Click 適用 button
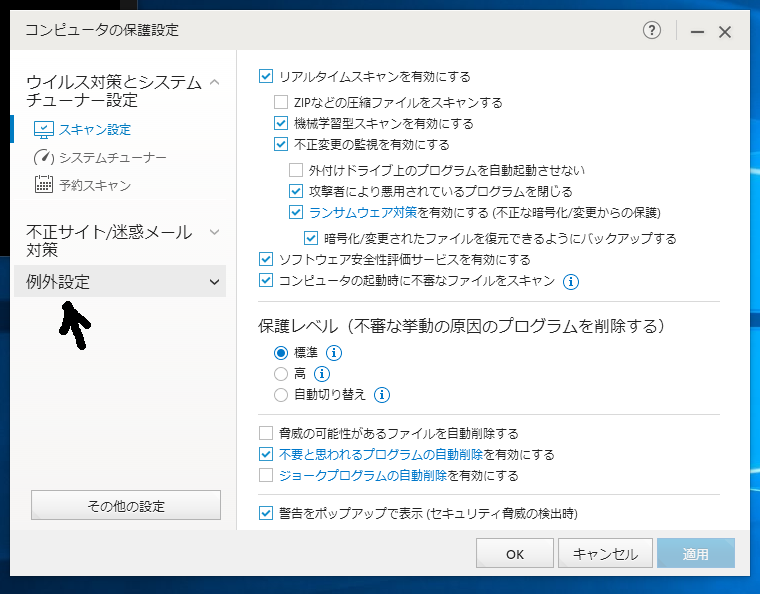The width and height of the screenshot is (760, 594). (x=696, y=553)
